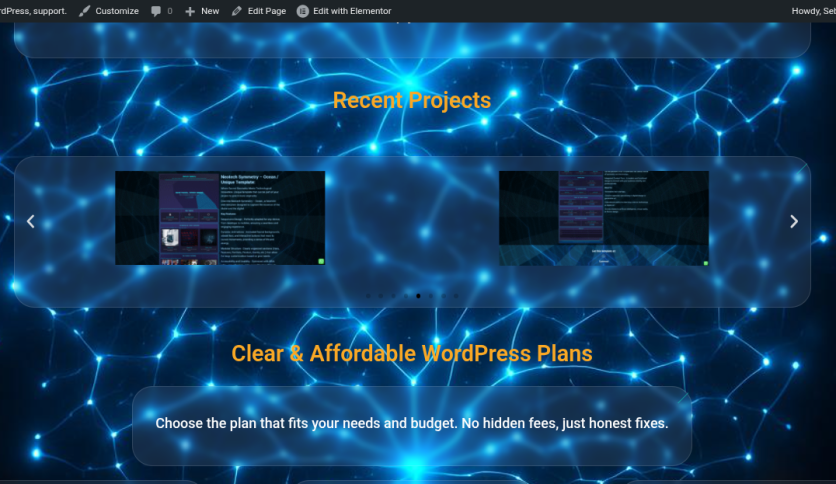This screenshot has height=484, width=836.
Task: Open the comments bubble showing 0
Action: pyautogui.click(x=162, y=11)
